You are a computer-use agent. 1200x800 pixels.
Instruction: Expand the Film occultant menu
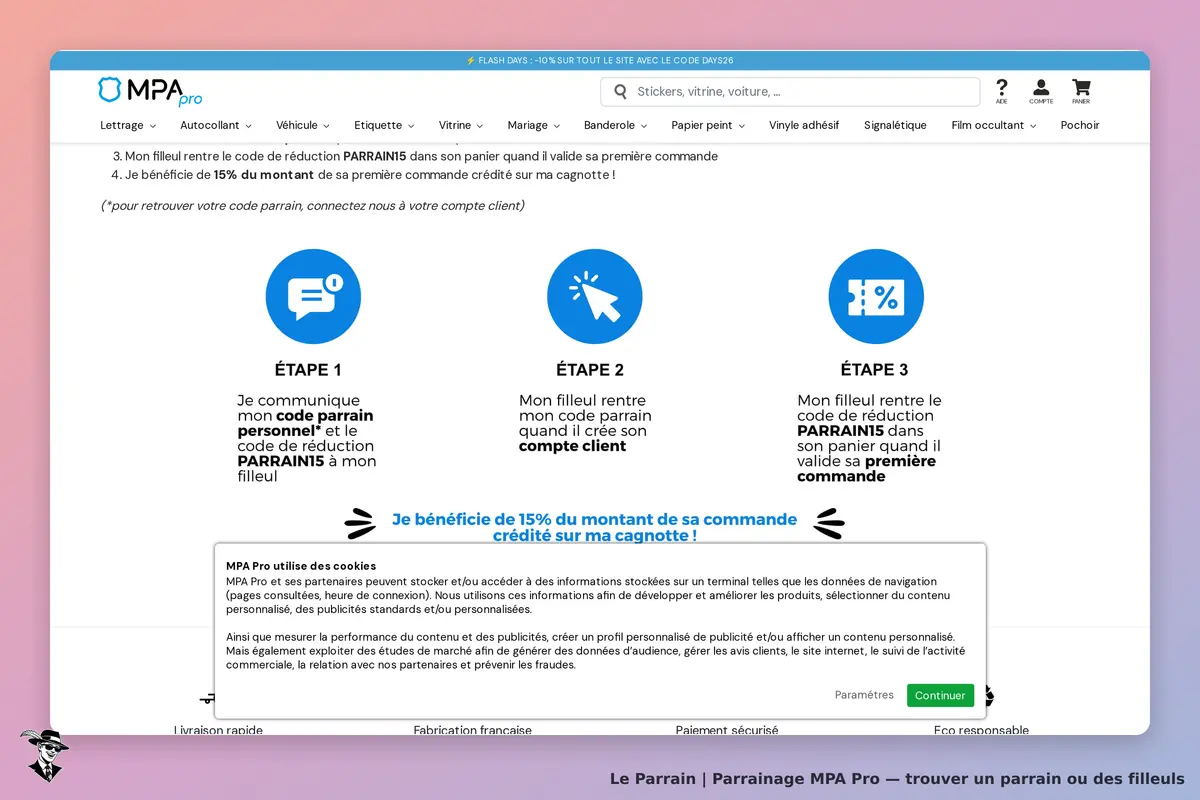[x=994, y=125]
